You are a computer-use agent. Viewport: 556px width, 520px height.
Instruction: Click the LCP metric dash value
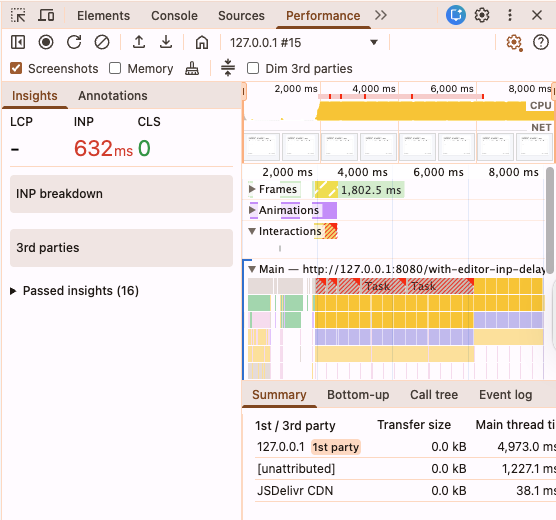(x=15, y=149)
